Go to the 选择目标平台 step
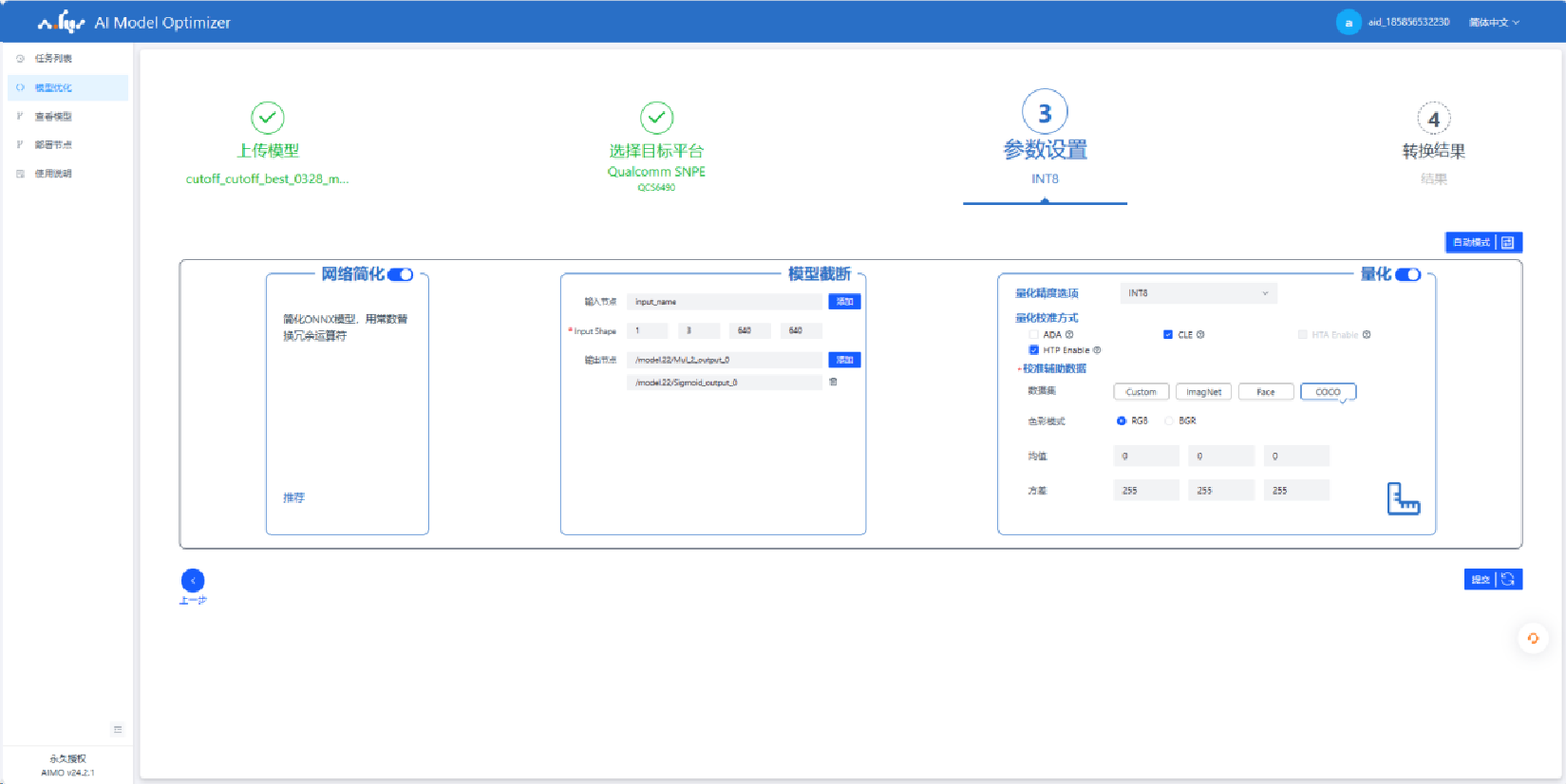This screenshot has width=1566, height=784. pyautogui.click(x=656, y=151)
